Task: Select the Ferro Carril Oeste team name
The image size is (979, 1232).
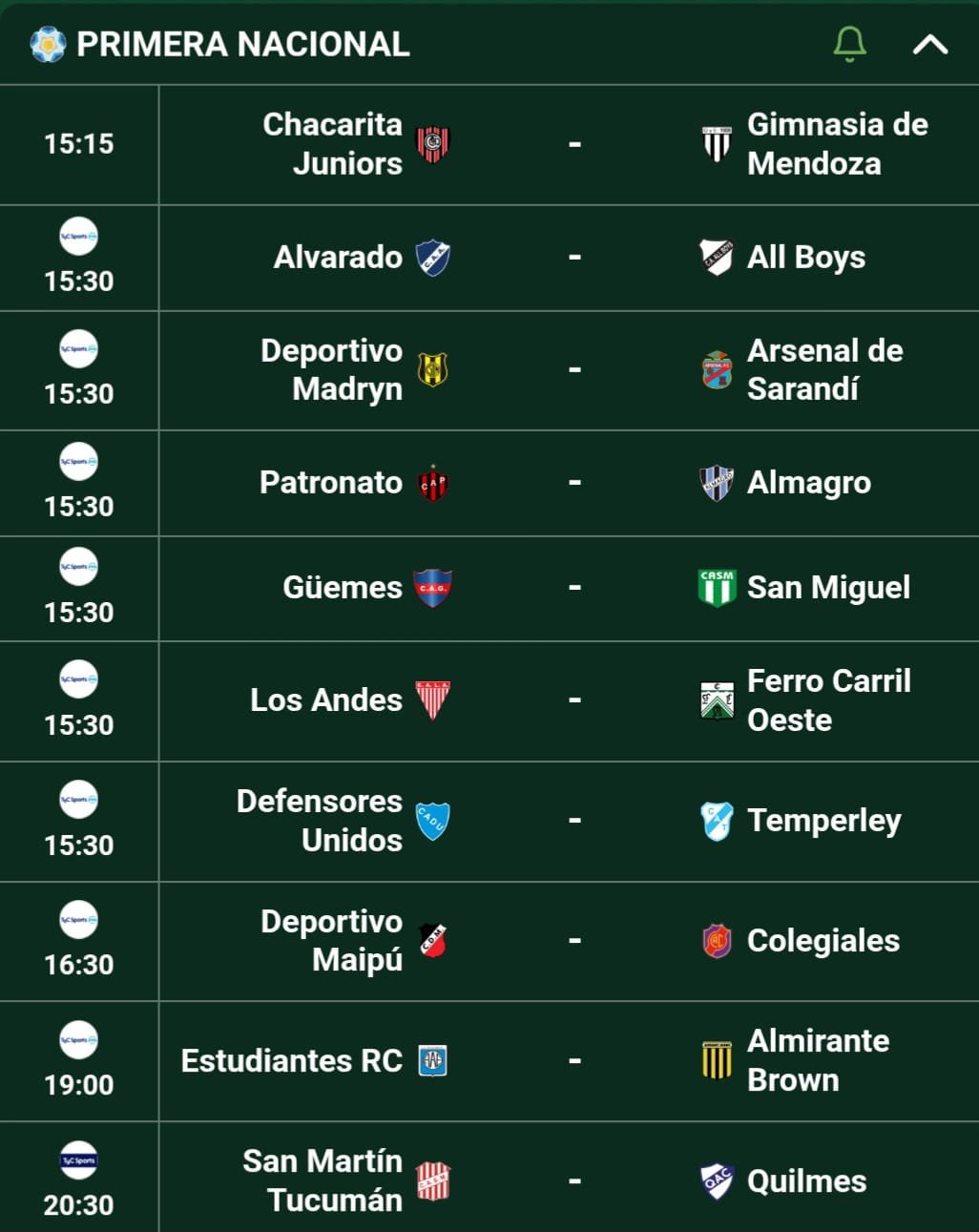Action: coord(829,700)
